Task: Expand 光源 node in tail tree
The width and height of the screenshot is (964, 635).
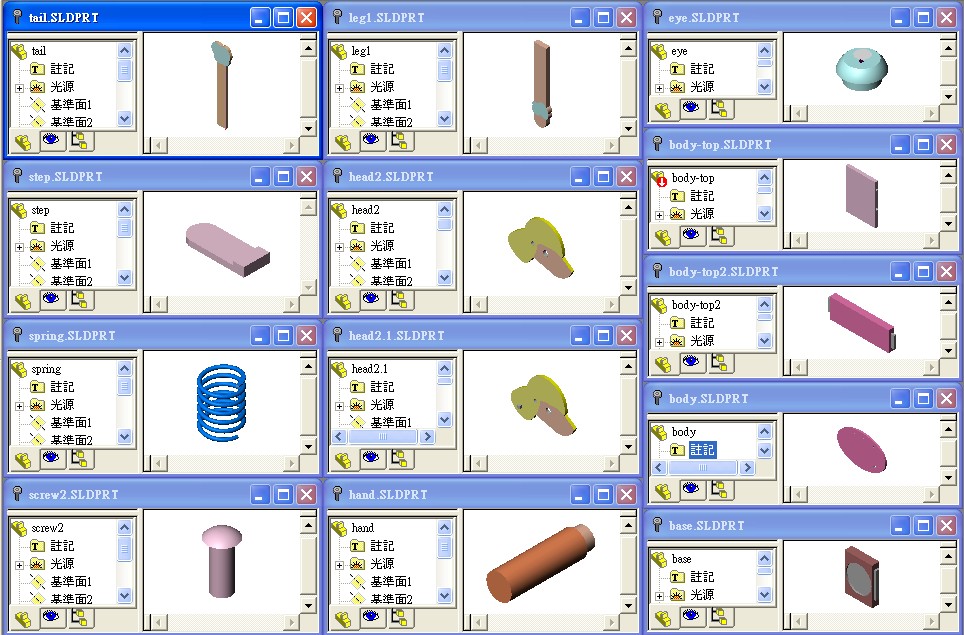Action: 20,89
